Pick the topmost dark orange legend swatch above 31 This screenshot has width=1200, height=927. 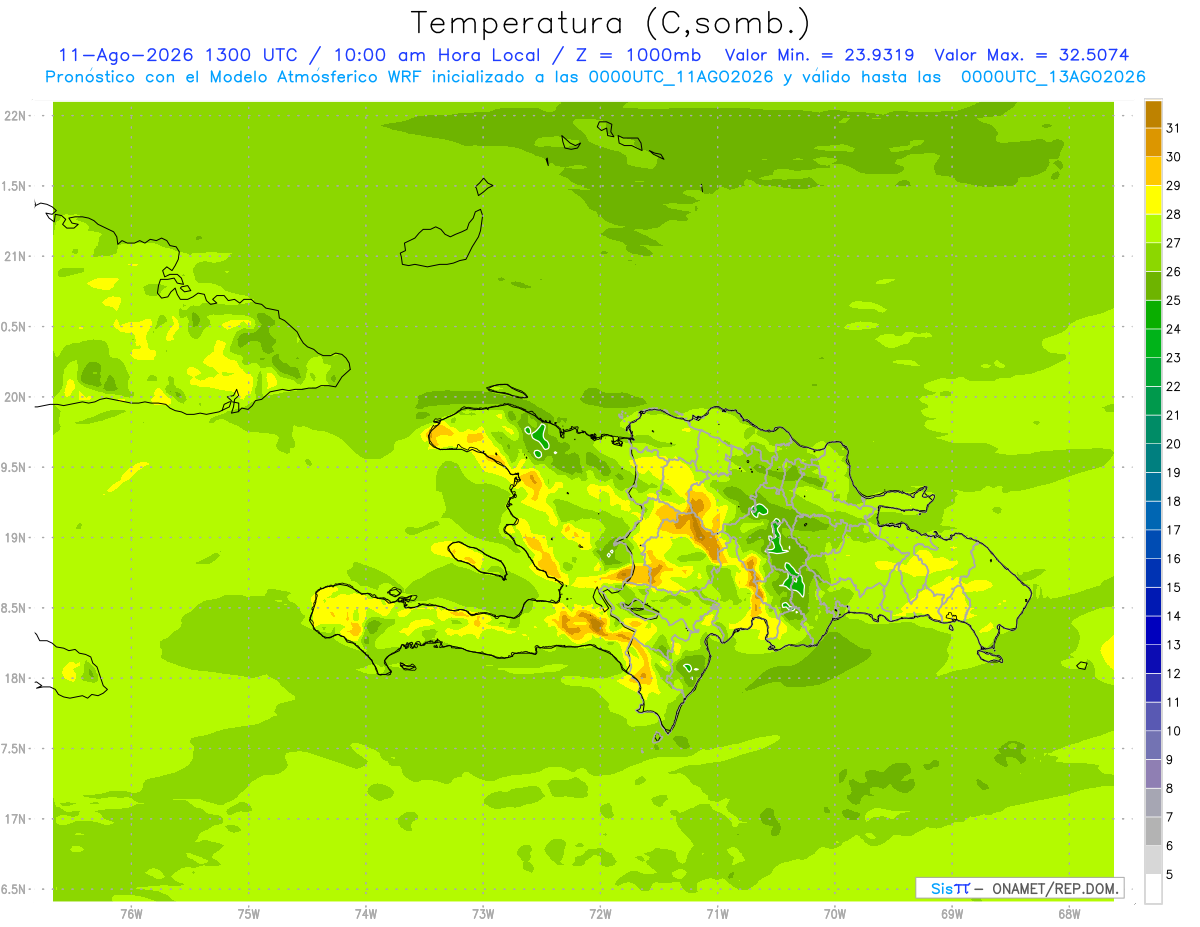1153,114
